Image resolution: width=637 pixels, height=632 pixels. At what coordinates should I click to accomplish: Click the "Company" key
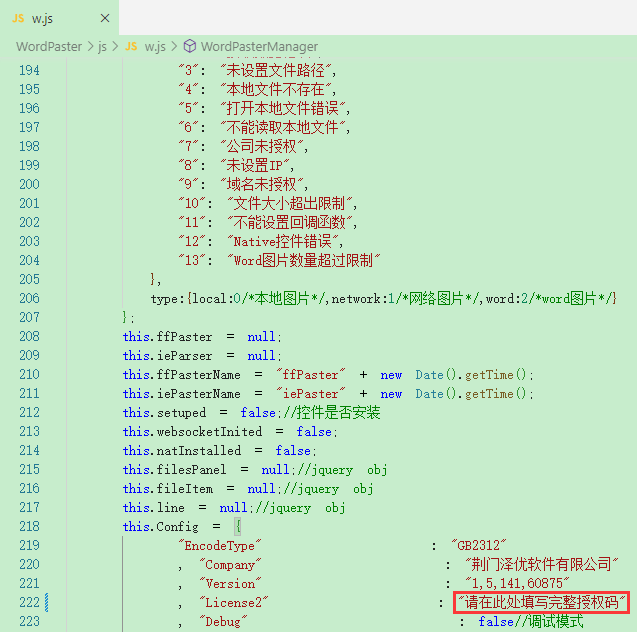(230, 565)
